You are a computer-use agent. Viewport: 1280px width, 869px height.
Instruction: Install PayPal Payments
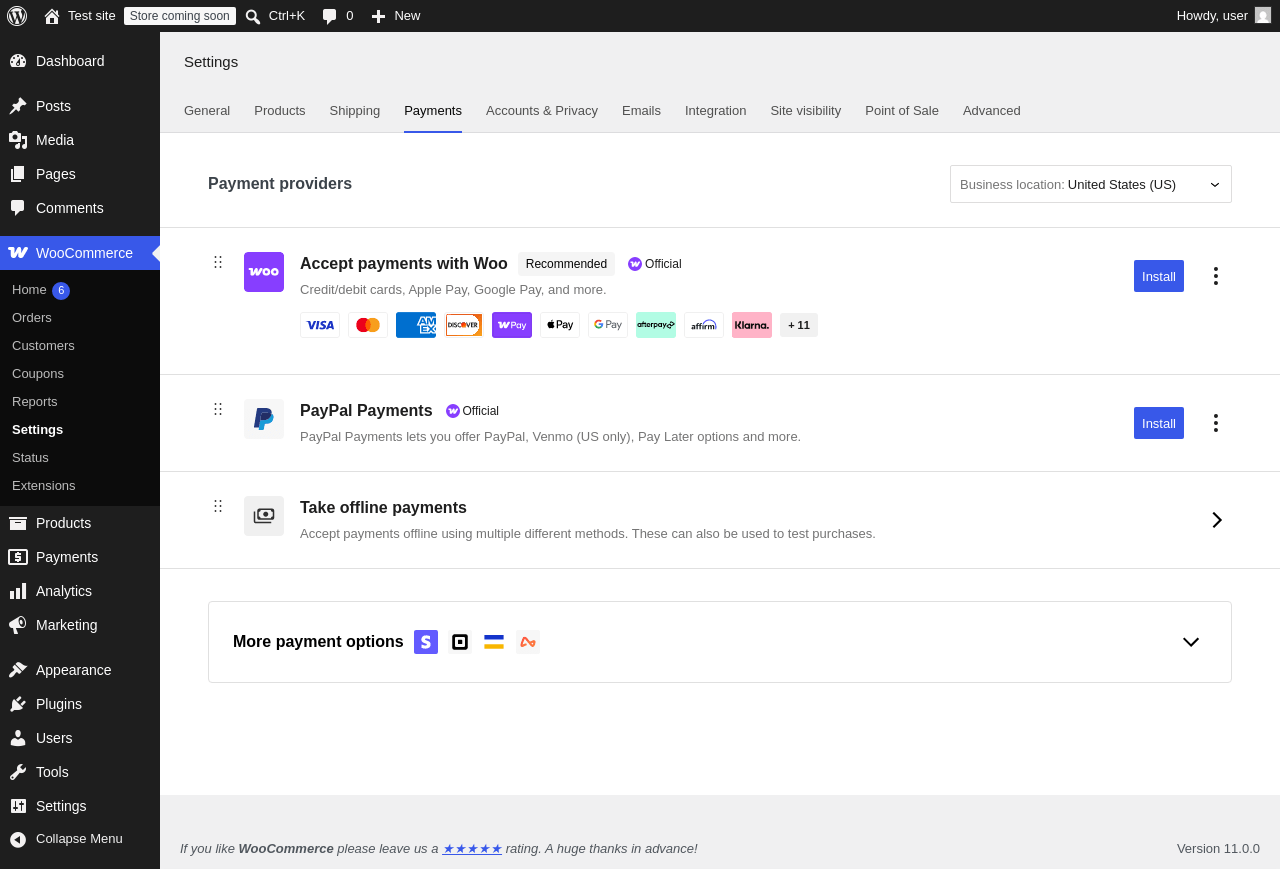[1159, 423]
